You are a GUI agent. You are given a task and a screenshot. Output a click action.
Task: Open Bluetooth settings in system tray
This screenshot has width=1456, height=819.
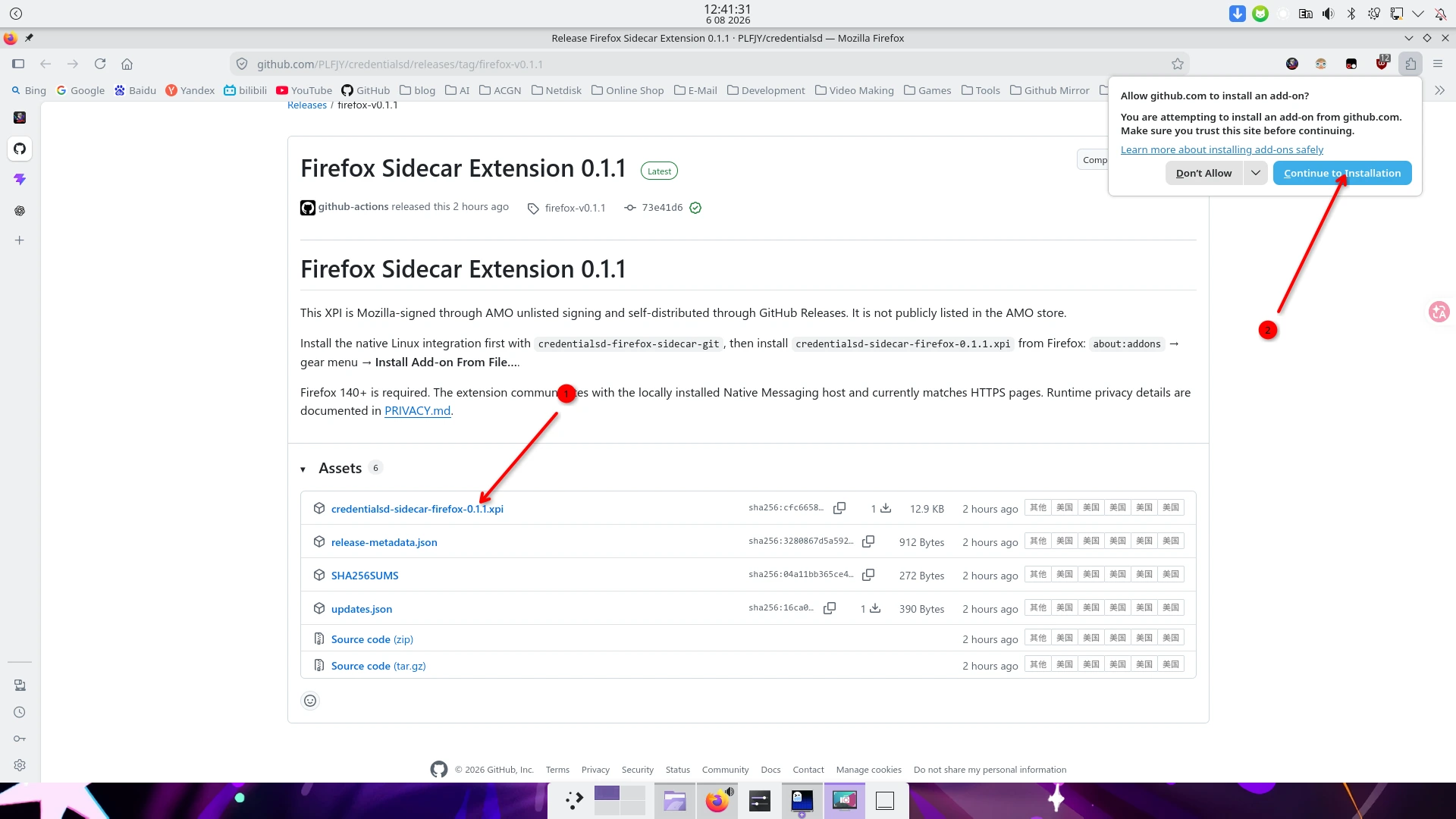click(x=1351, y=14)
